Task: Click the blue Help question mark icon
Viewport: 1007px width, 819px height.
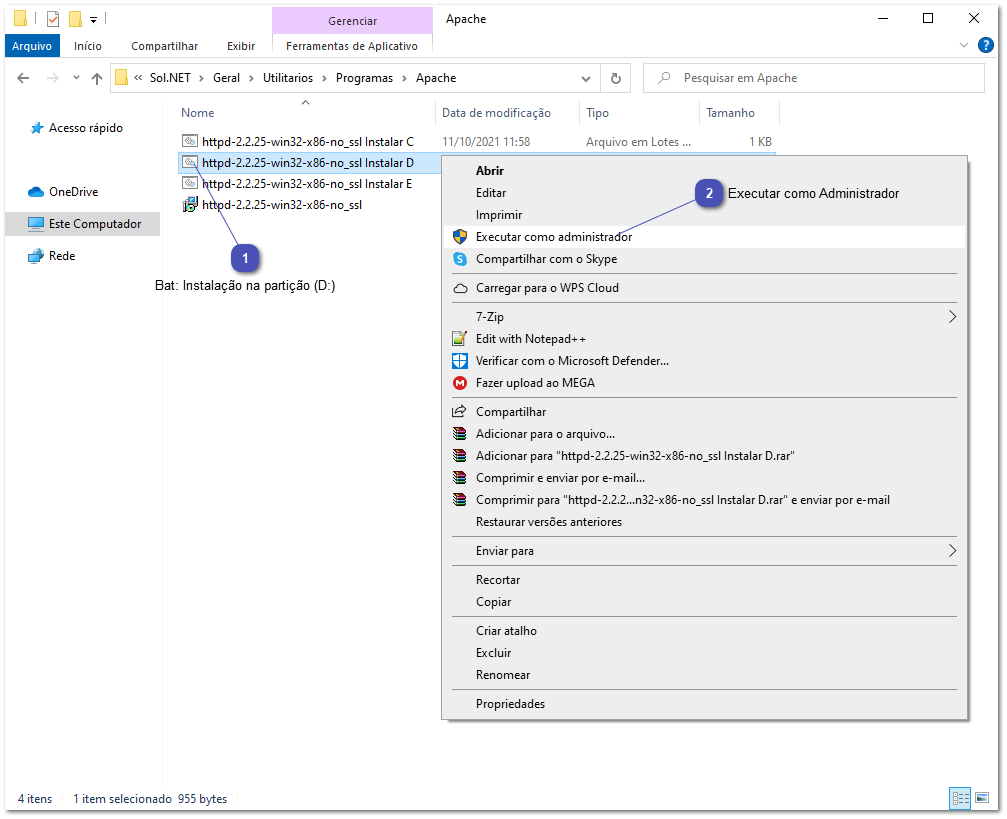Action: coord(986,44)
